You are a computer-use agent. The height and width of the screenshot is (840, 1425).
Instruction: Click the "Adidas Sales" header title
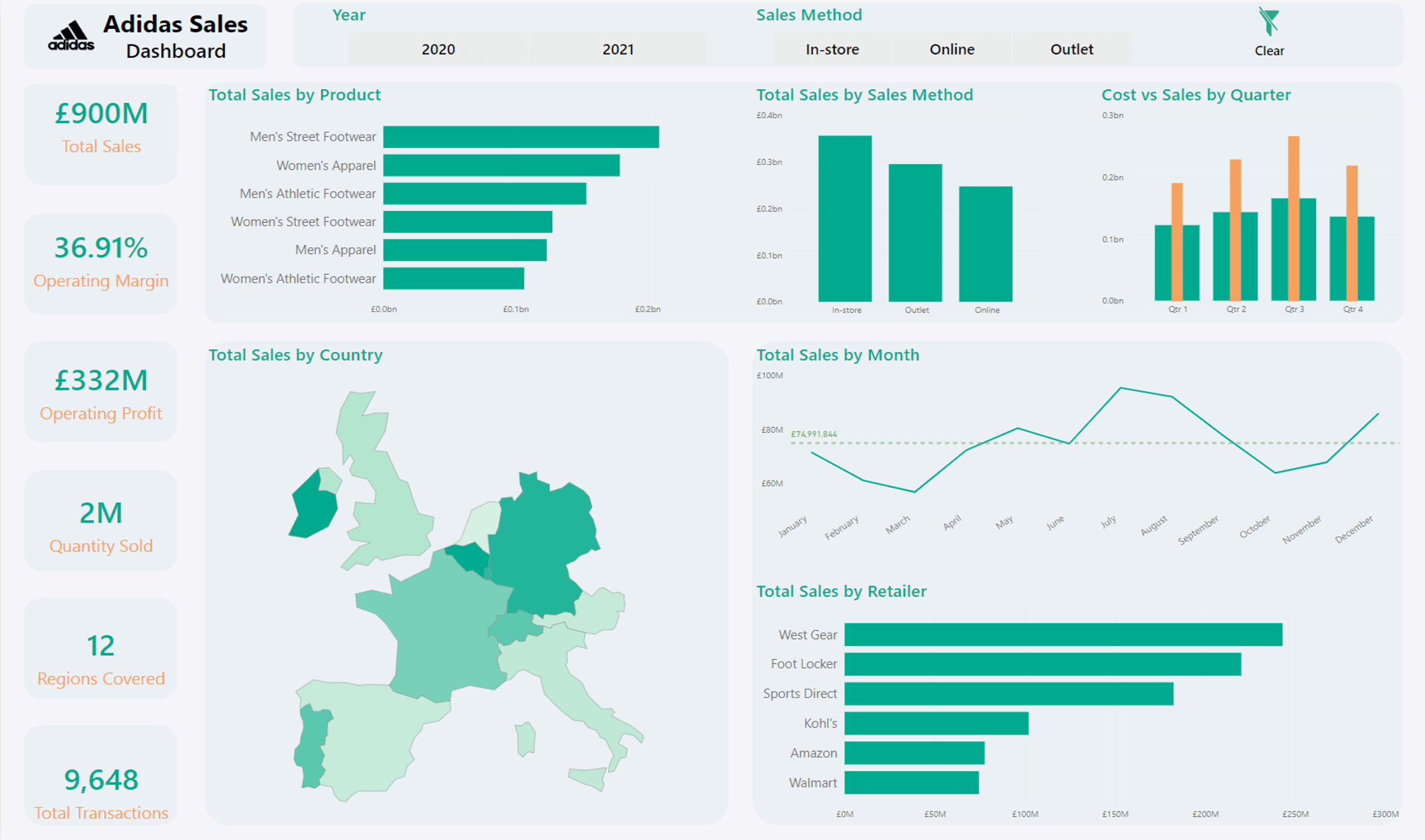[x=175, y=24]
